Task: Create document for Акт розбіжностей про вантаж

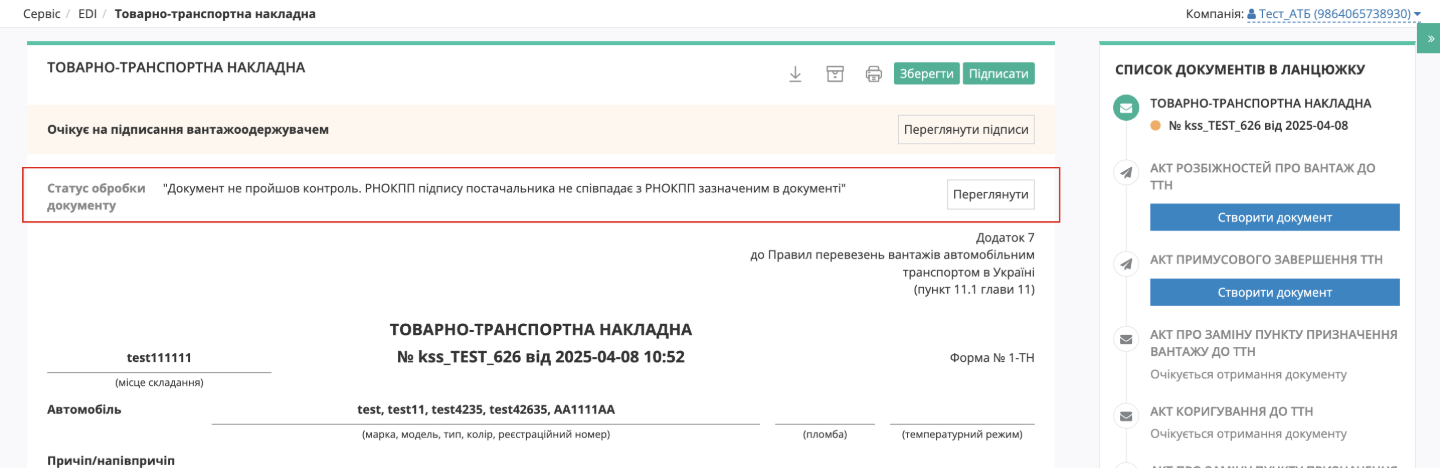Action: 1274,218
